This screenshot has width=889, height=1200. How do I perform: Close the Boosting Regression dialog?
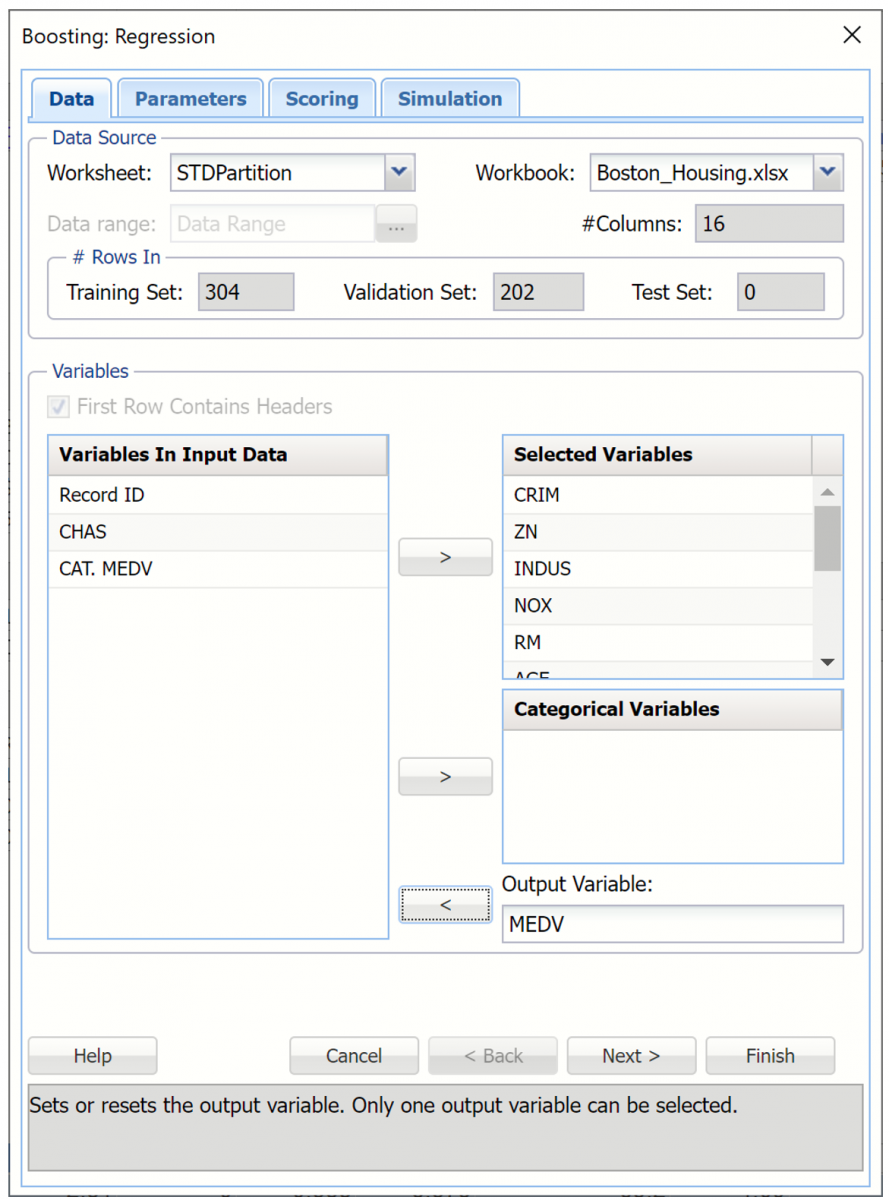(x=851, y=36)
